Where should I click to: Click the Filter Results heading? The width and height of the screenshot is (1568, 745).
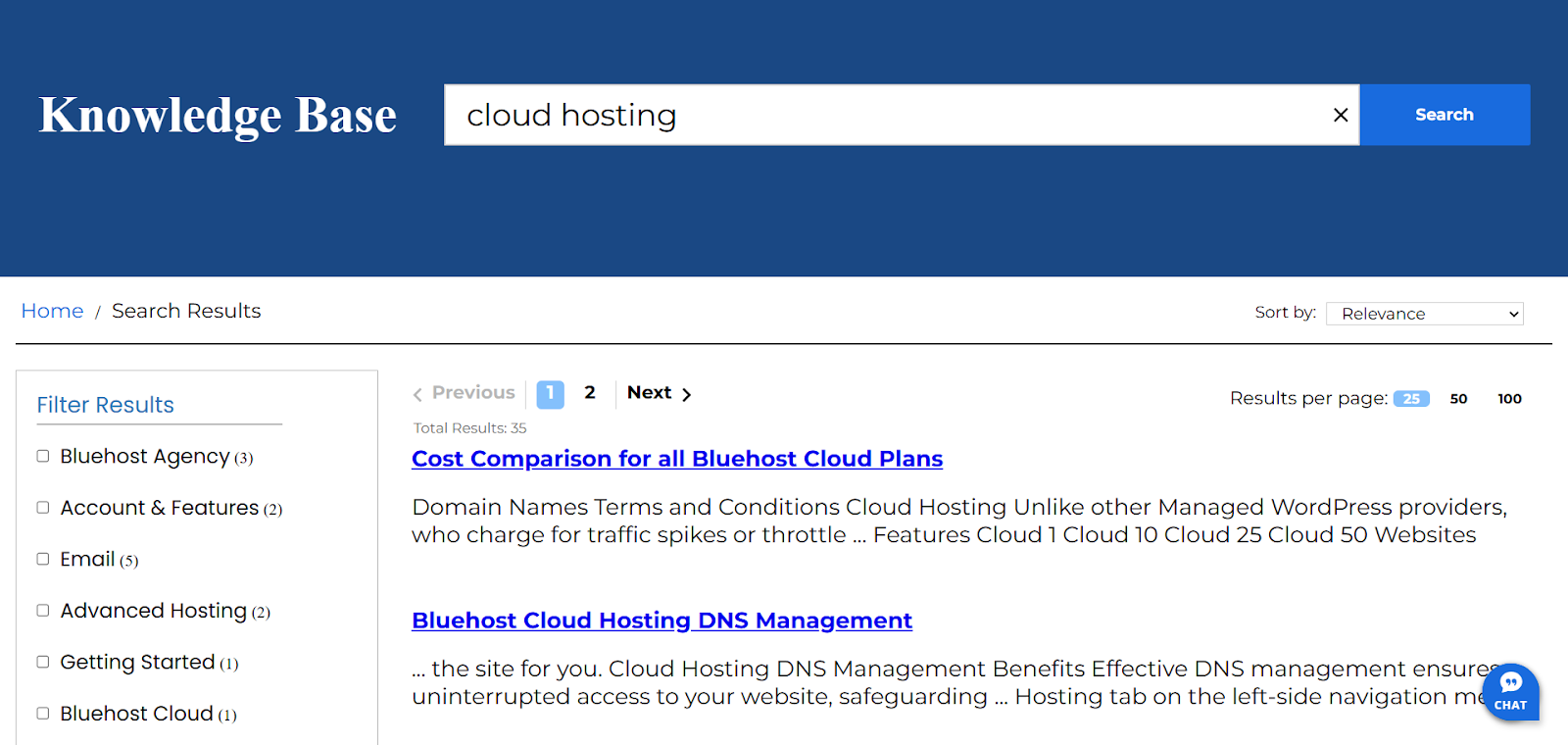[105, 405]
